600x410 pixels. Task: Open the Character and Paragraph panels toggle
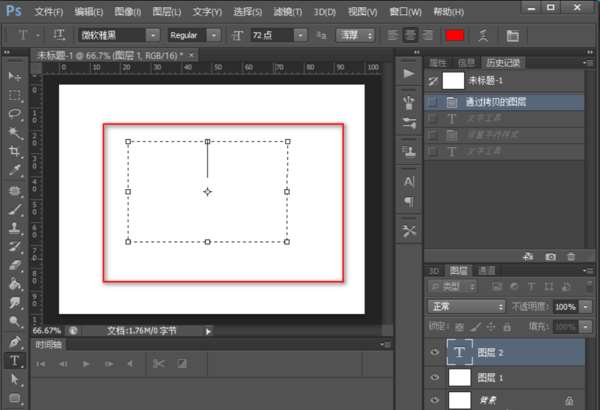click(x=512, y=36)
